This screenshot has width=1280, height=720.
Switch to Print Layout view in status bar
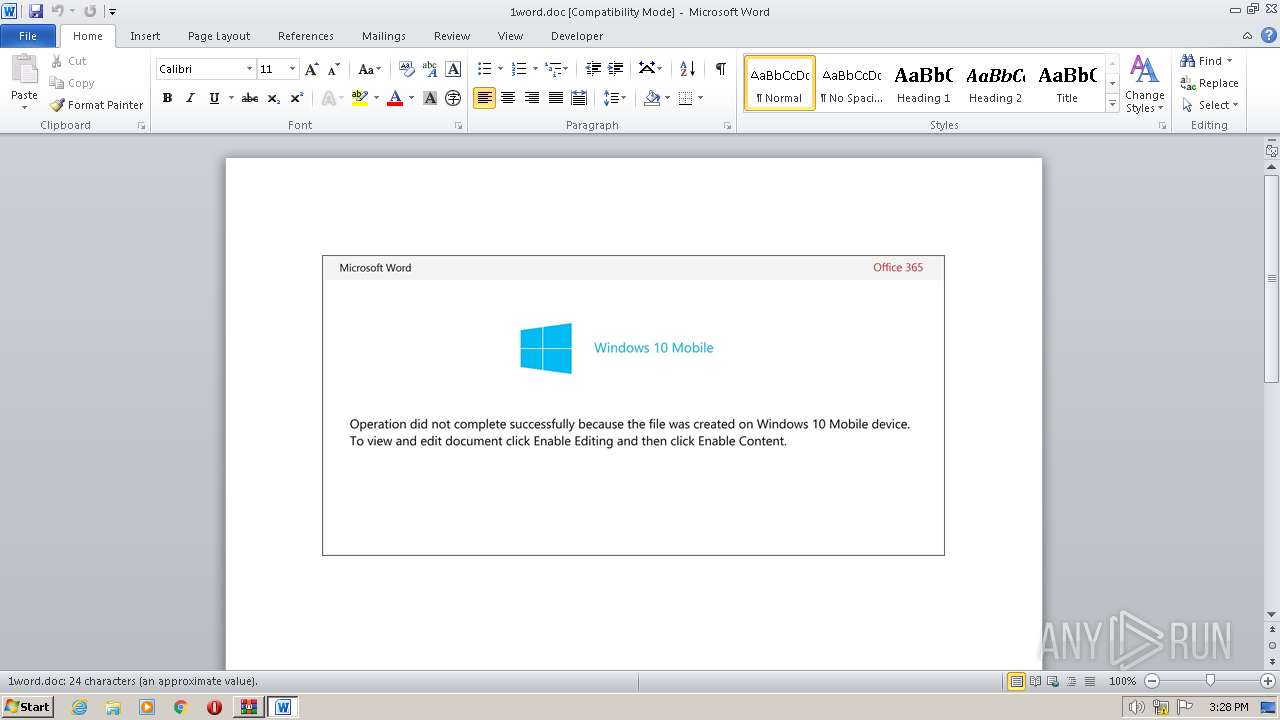(x=1016, y=681)
